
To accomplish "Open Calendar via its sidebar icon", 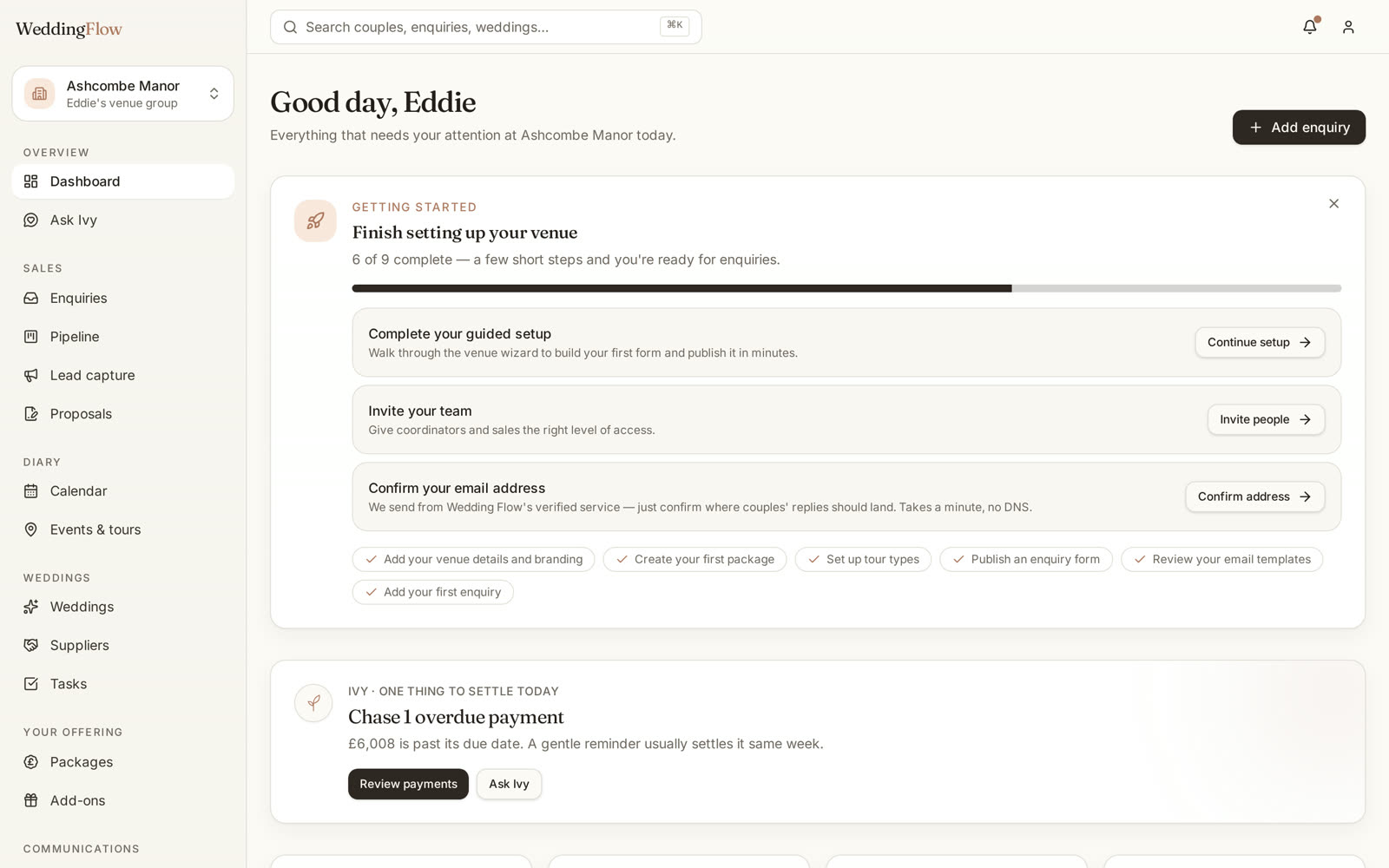I will coord(31,491).
